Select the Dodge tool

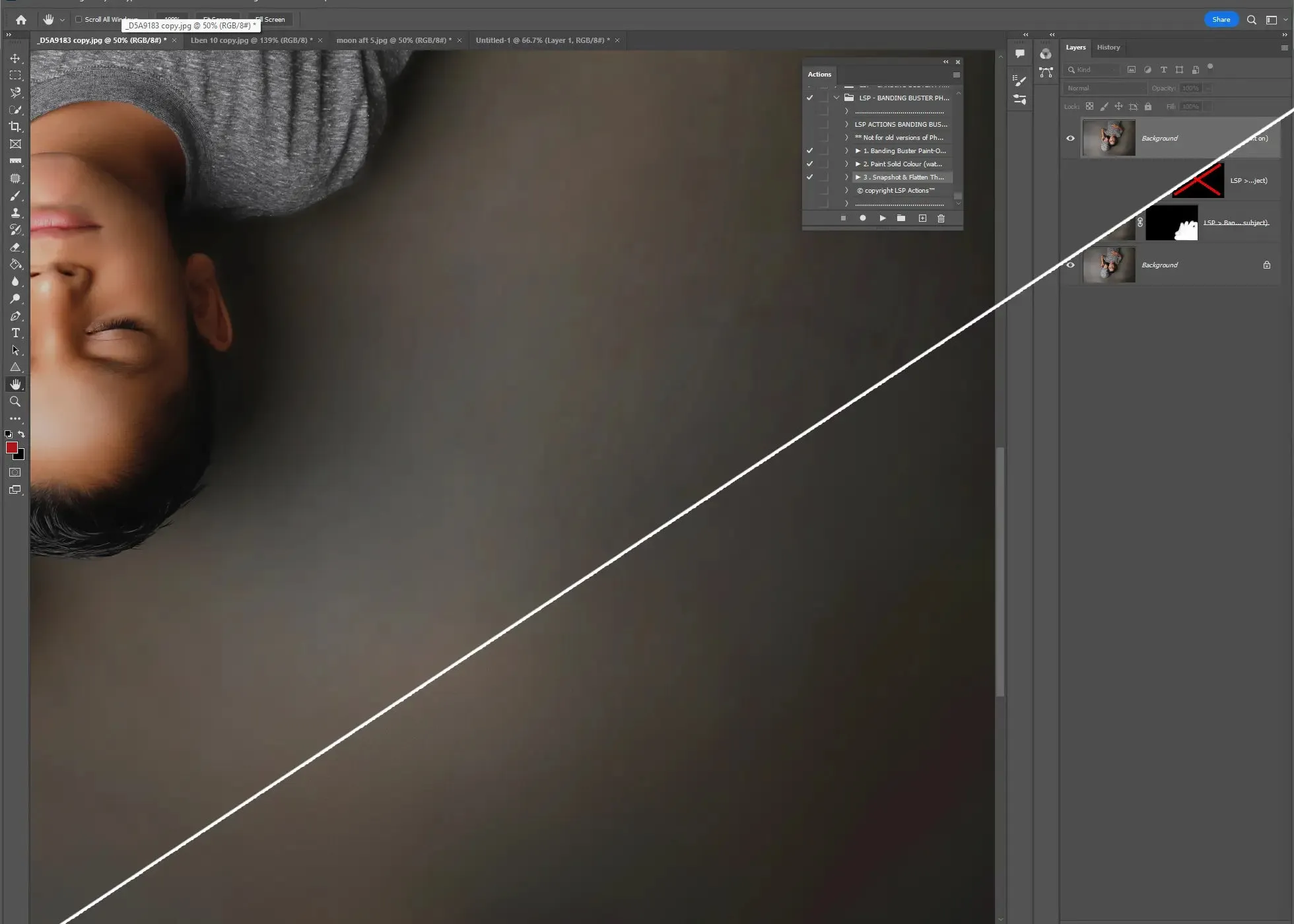15,298
